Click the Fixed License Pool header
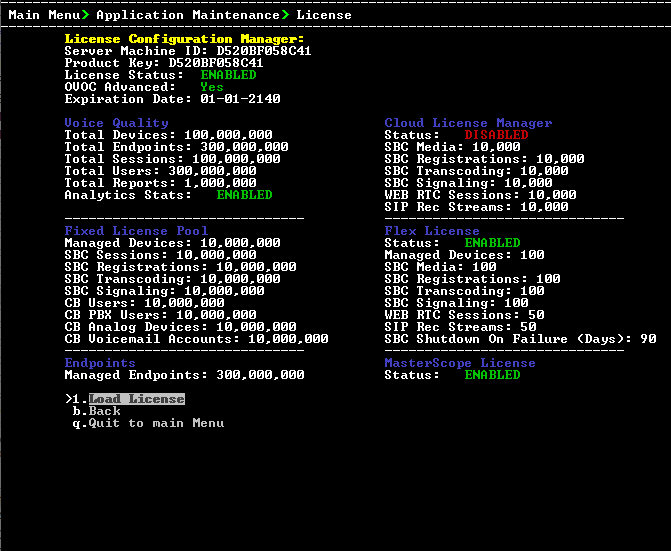The width and height of the screenshot is (671, 551). click(x=136, y=231)
